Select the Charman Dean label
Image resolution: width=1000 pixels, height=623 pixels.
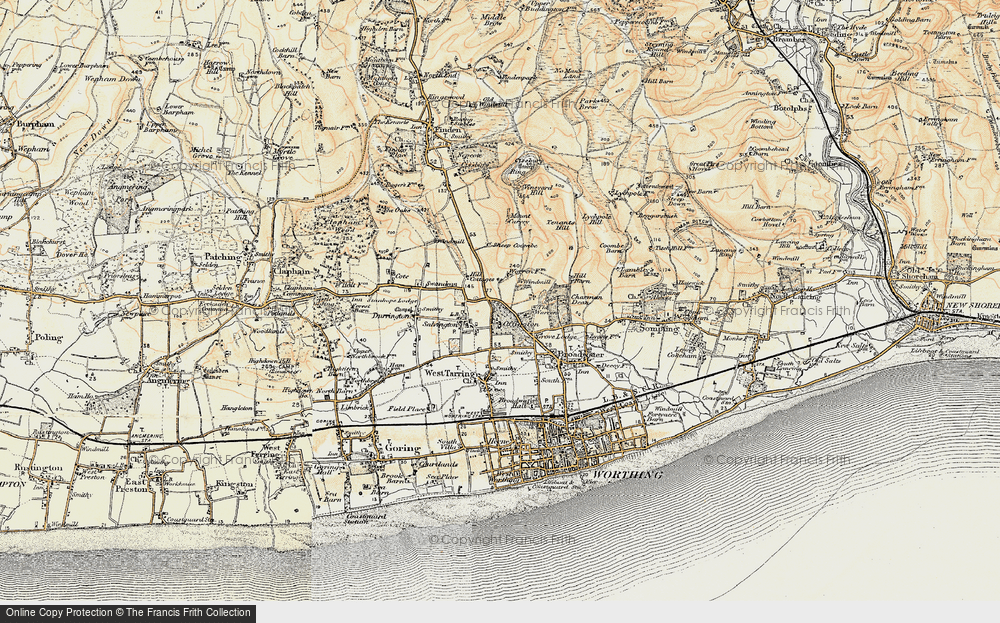click(586, 300)
